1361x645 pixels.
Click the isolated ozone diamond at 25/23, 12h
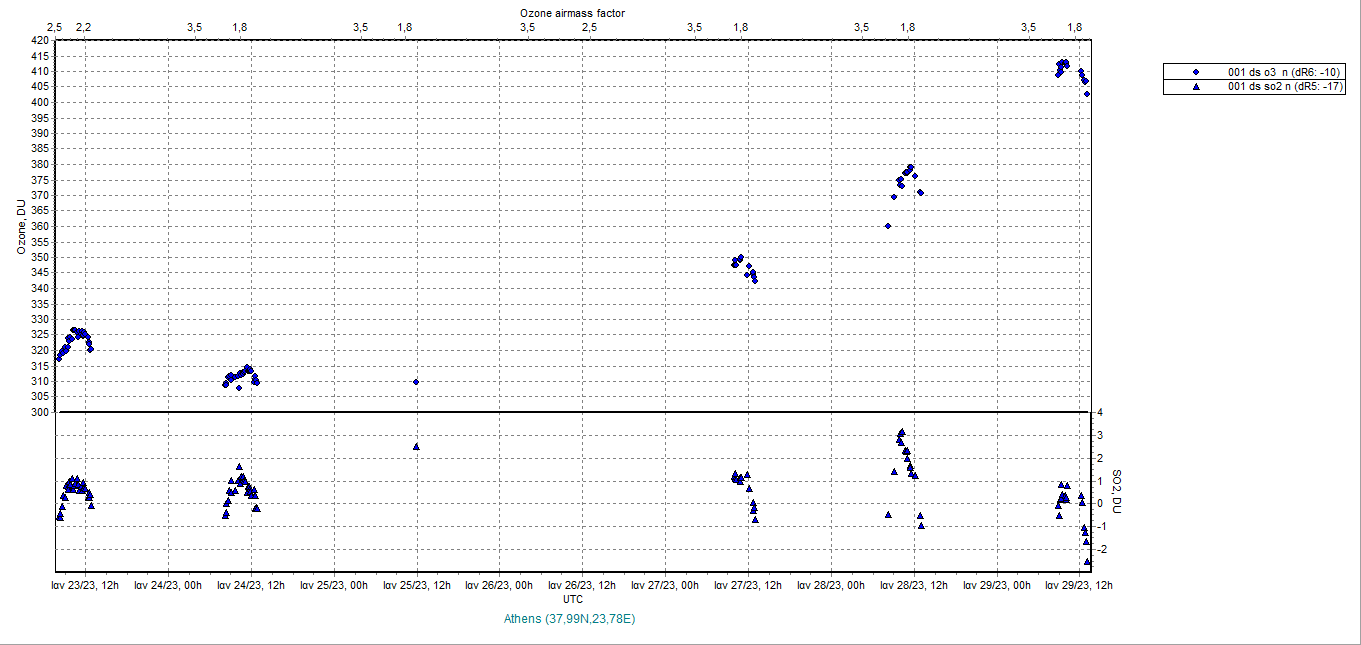pos(416,382)
